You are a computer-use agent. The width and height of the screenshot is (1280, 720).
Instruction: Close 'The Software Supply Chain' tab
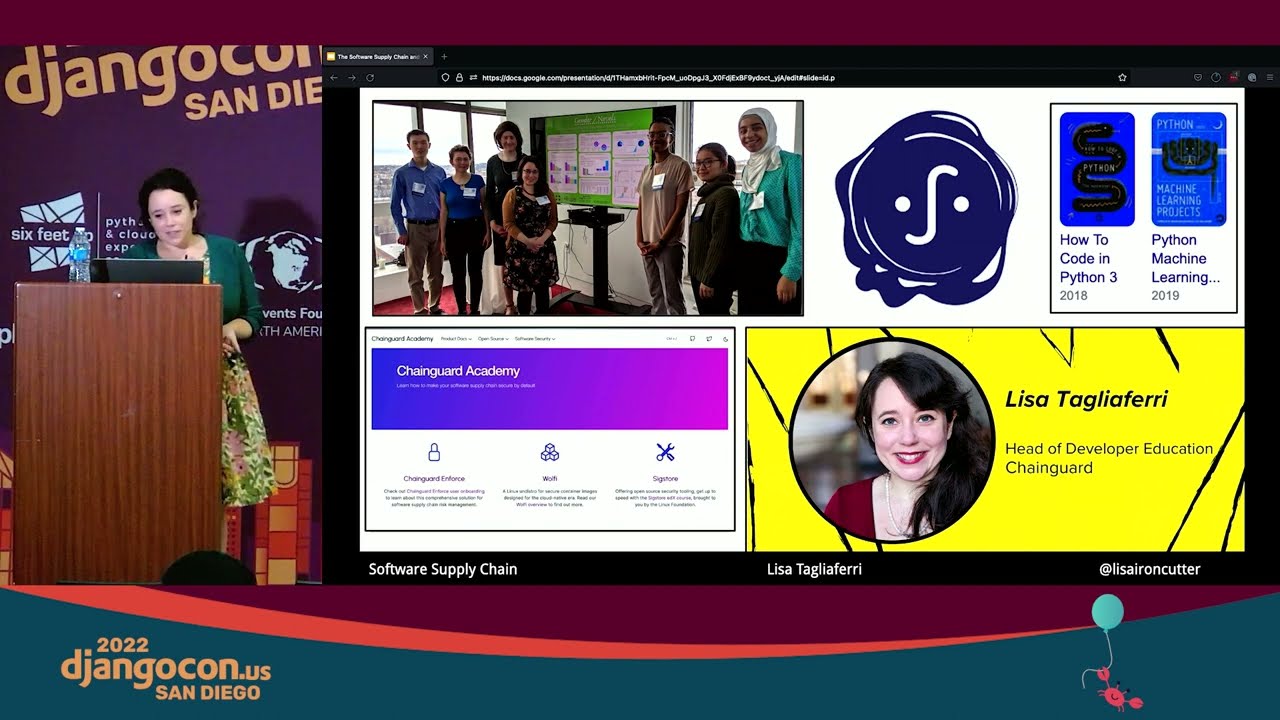(x=425, y=56)
